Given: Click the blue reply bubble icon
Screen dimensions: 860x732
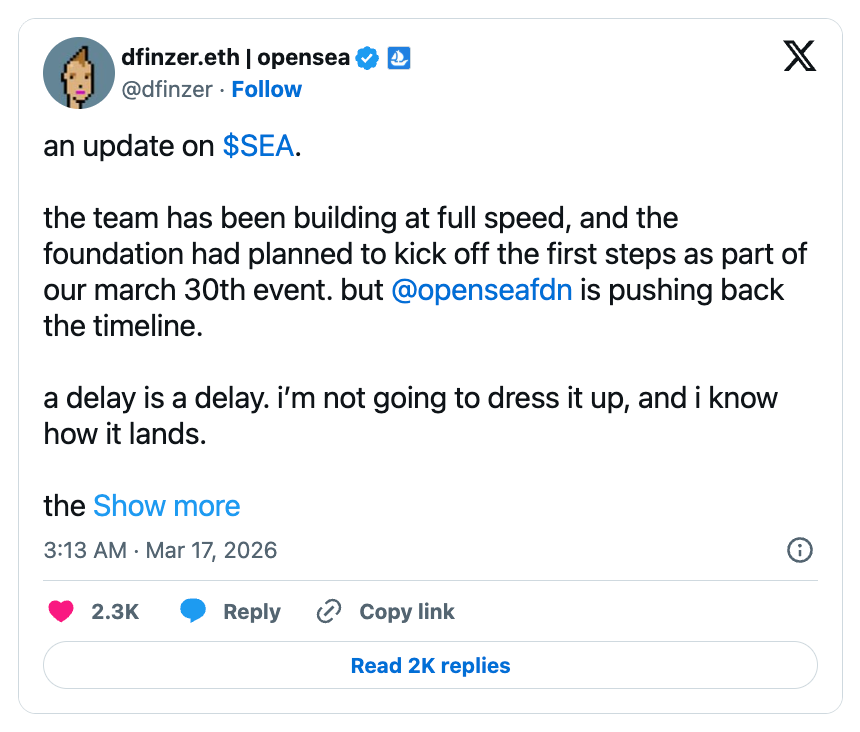Looking at the screenshot, I should click(x=193, y=612).
